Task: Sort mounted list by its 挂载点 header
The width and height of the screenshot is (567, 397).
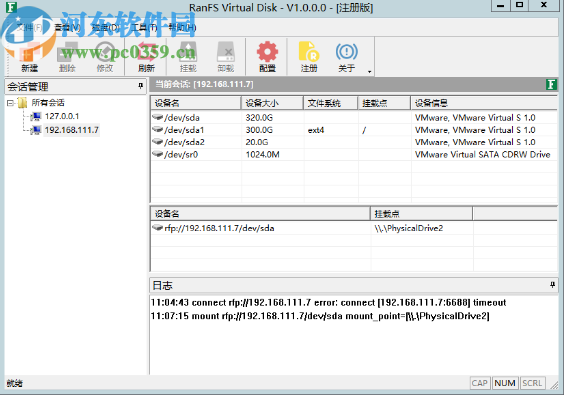Action: click(422, 214)
